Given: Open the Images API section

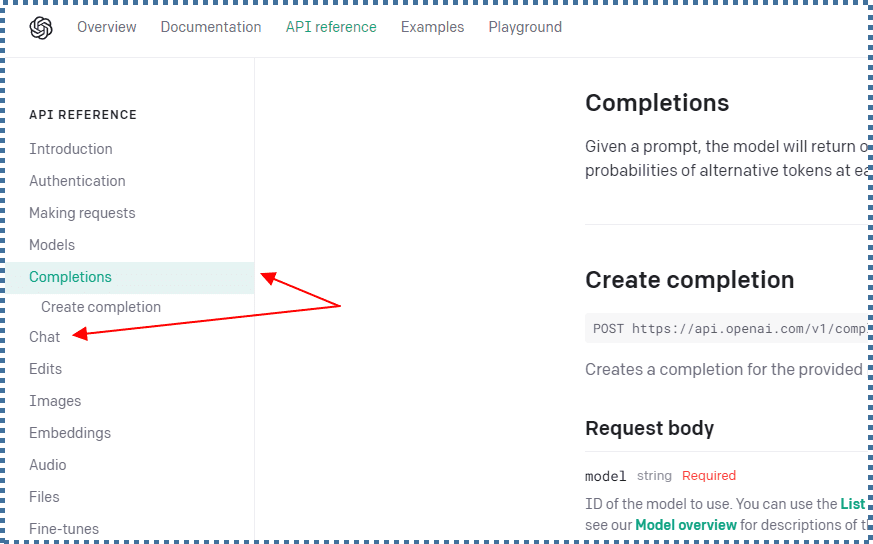Looking at the screenshot, I should click(x=55, y=401).
